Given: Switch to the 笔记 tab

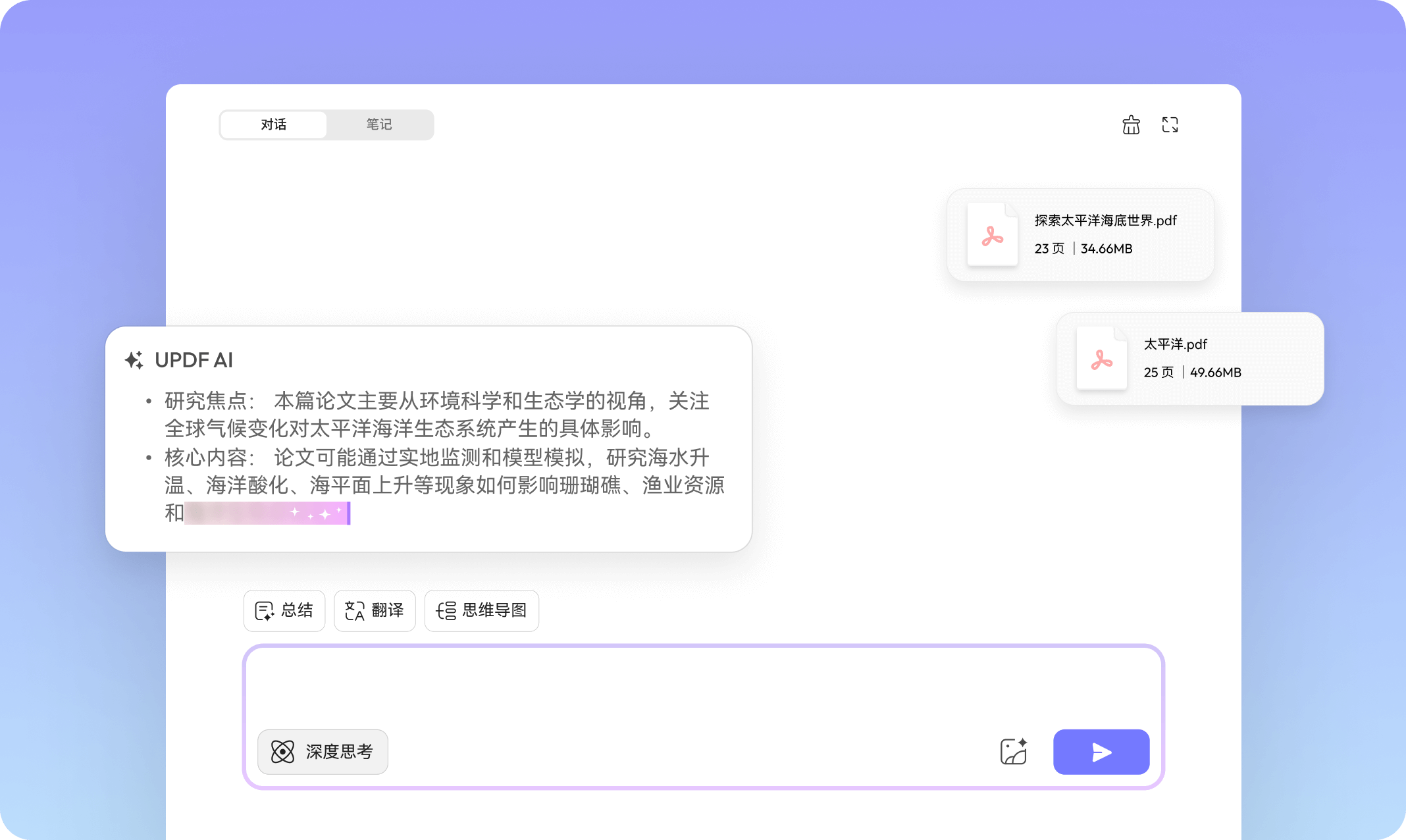Looking at the screenshot, I should [379, 124].
